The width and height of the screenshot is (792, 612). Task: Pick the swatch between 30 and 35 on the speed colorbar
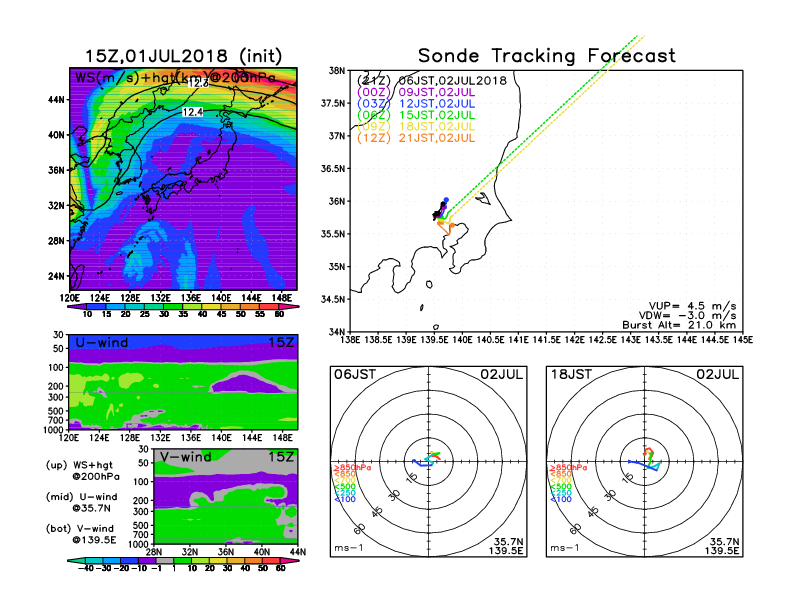tap(173, 307)
